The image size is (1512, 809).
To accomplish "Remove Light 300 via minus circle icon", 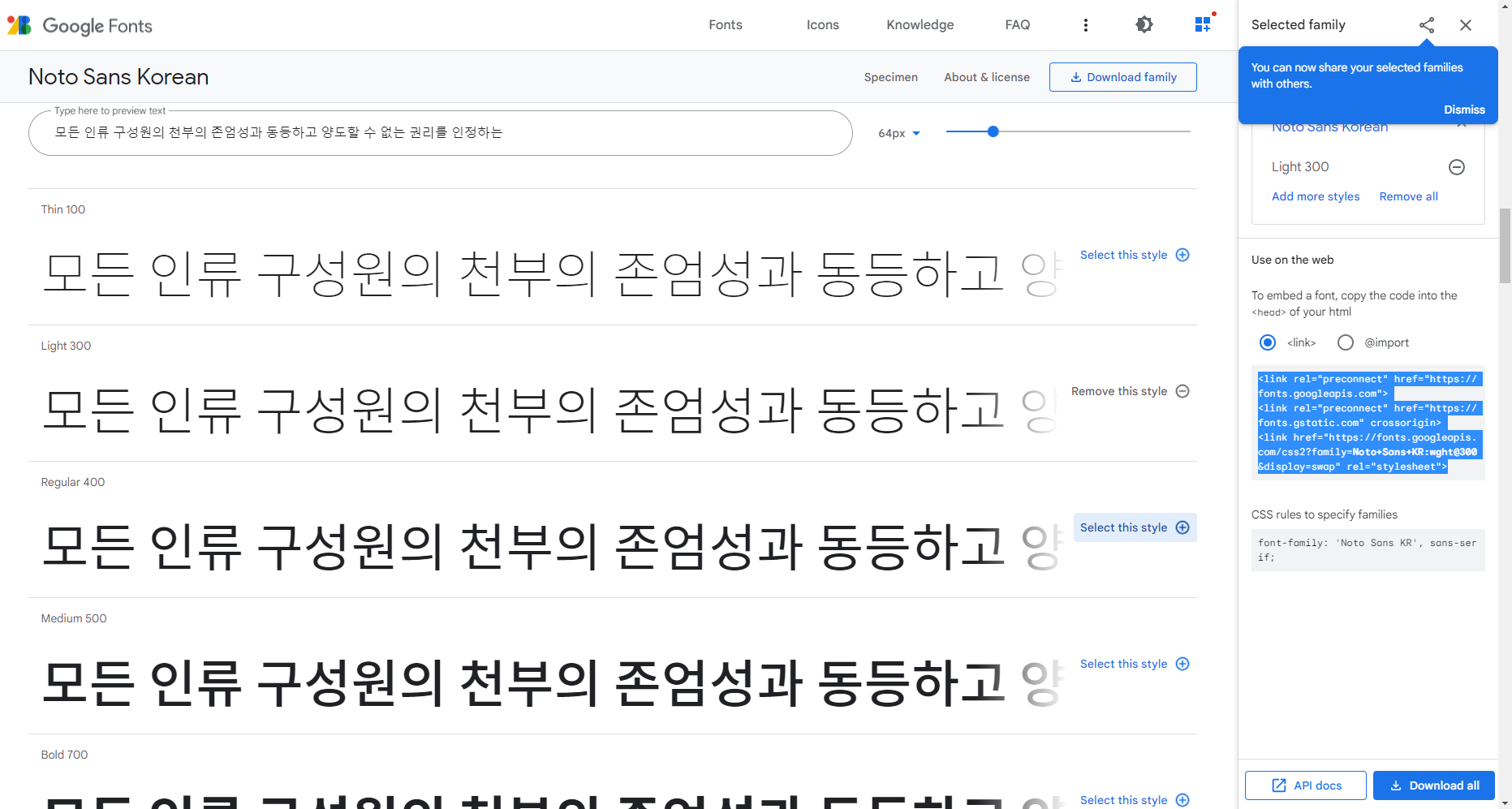I will [x=1457, y=167].
